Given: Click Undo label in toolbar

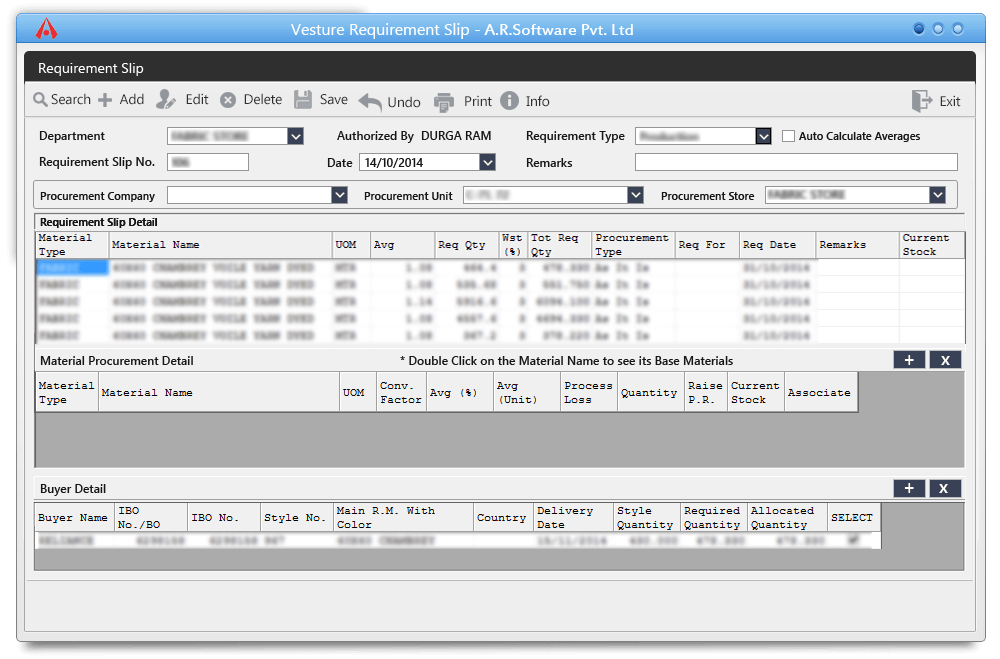Looking at the screenshot, I should coord(404,102).
